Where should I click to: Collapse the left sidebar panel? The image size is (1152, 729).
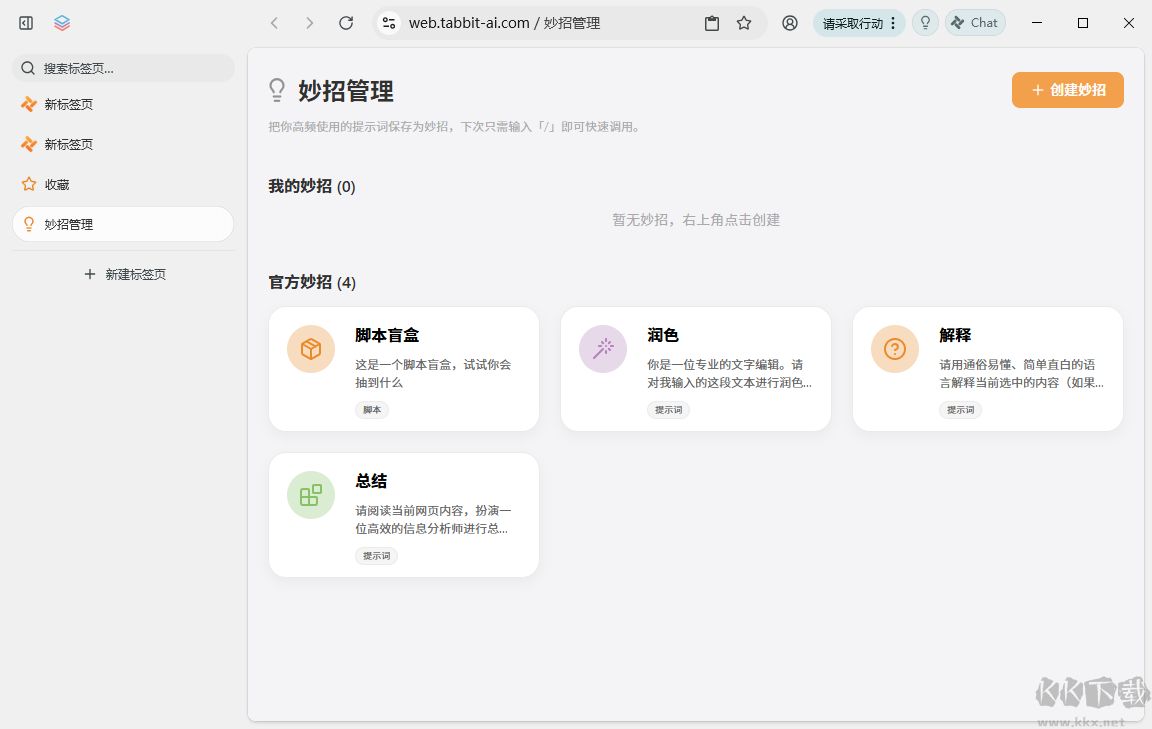click(x=24, y=22)
